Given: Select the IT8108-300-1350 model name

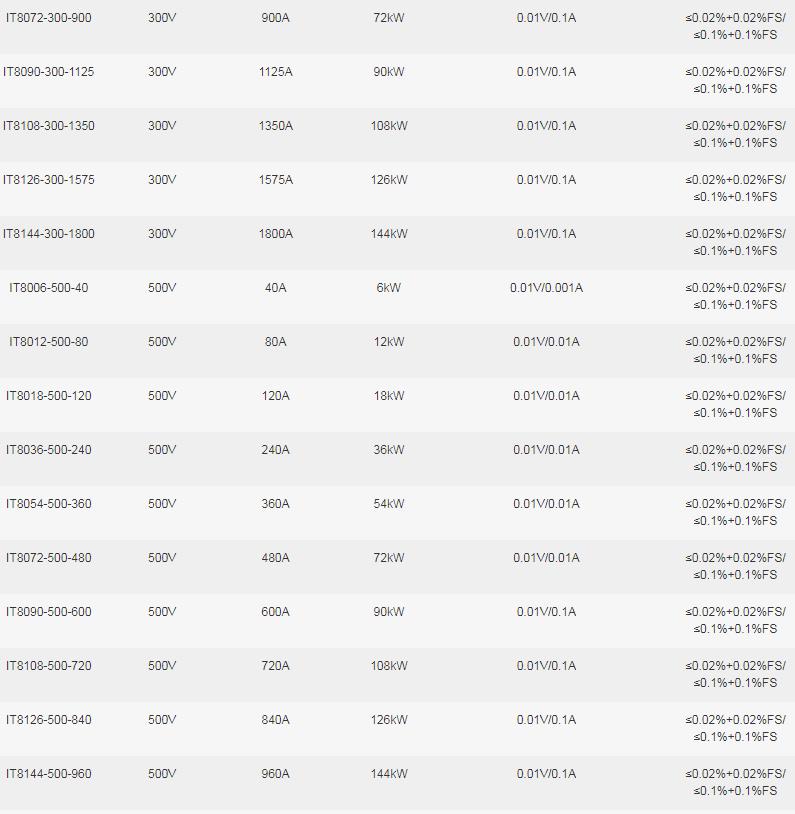Looking at the screenshot, I should coord(49,126).
